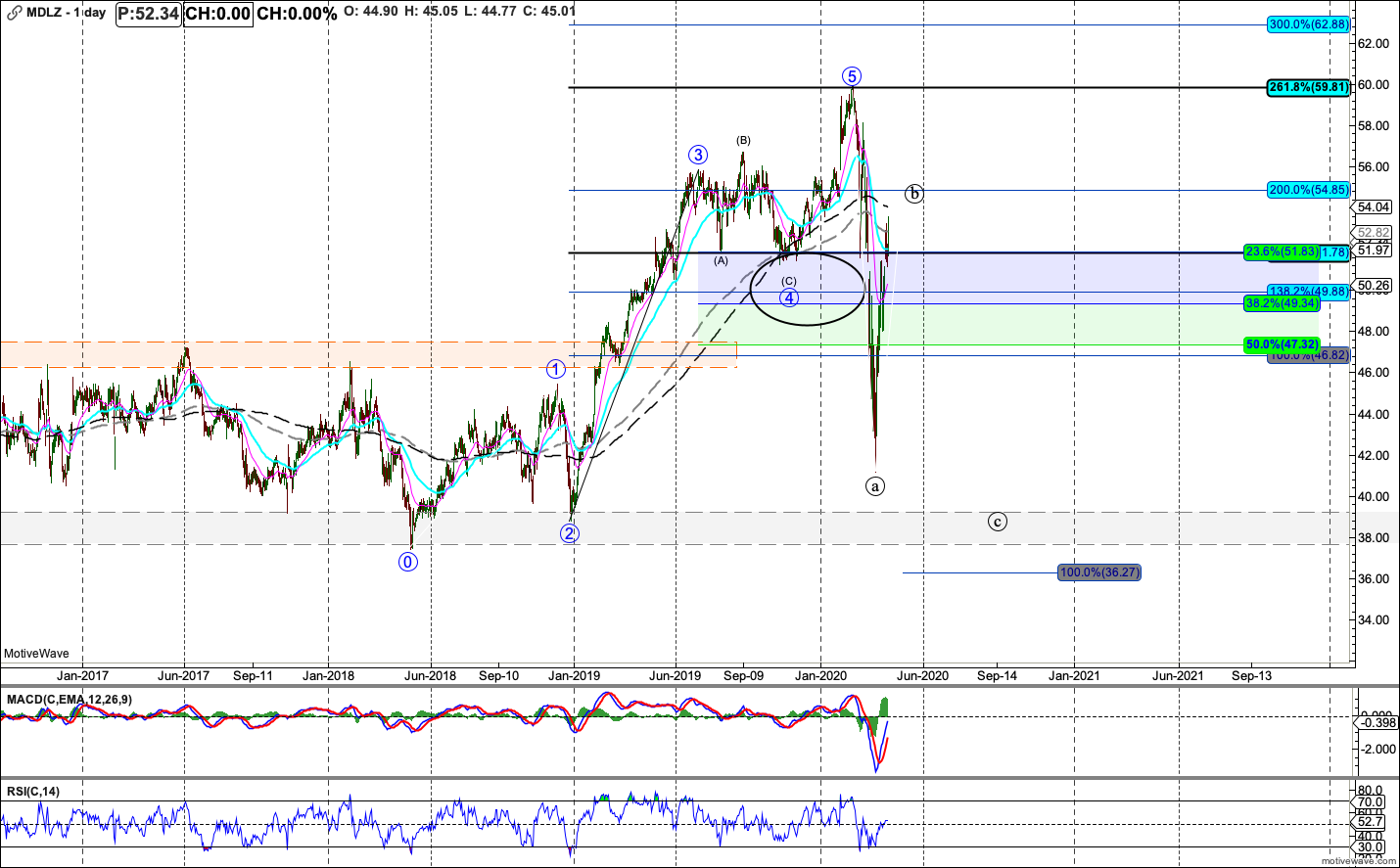The image size is (1400, 868).
Task: Select the 23.6%(51.83) retracement label
Action: pyautogui.click(x=1282, y=252)
